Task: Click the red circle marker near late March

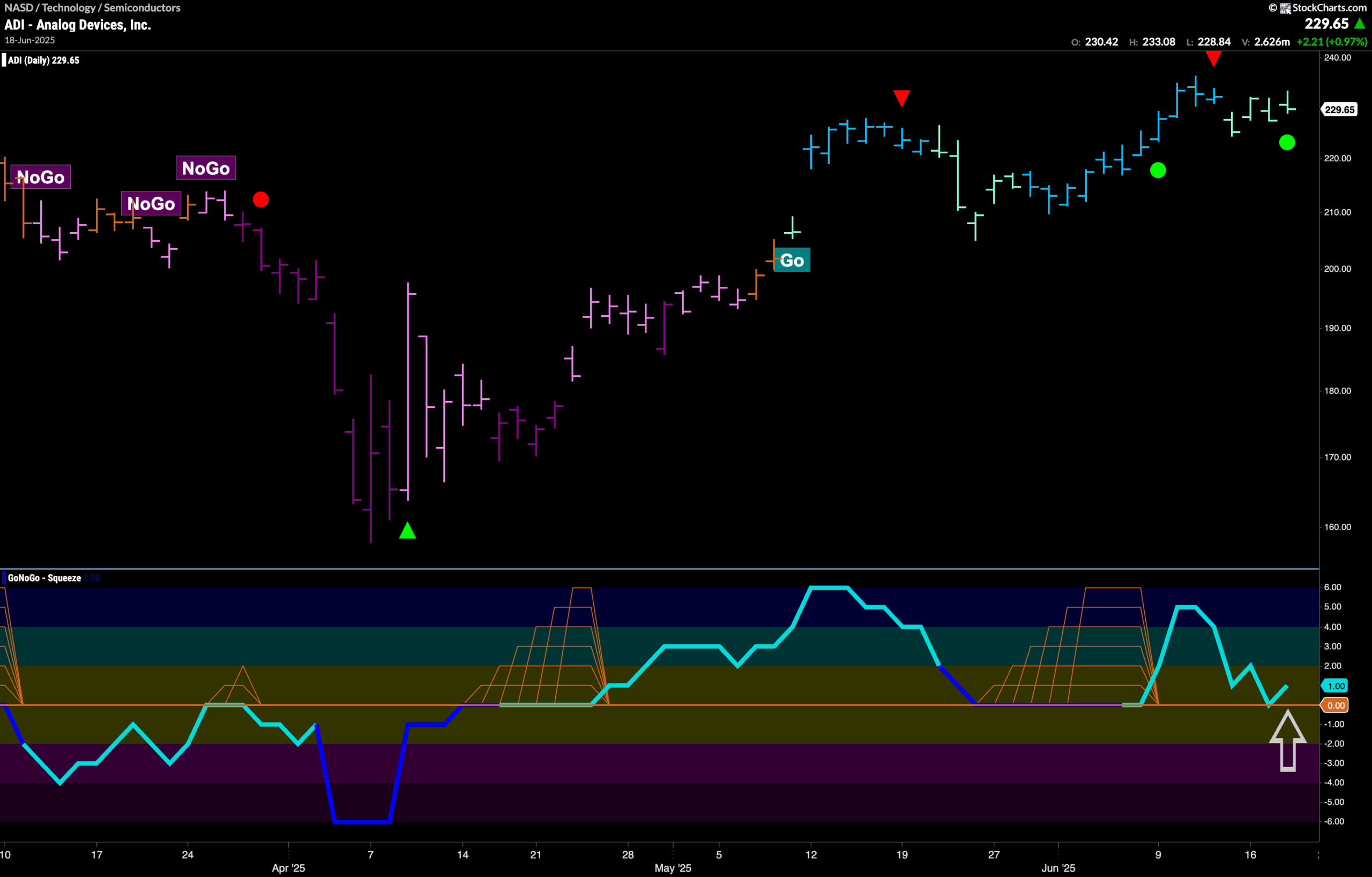Action: 260,199
